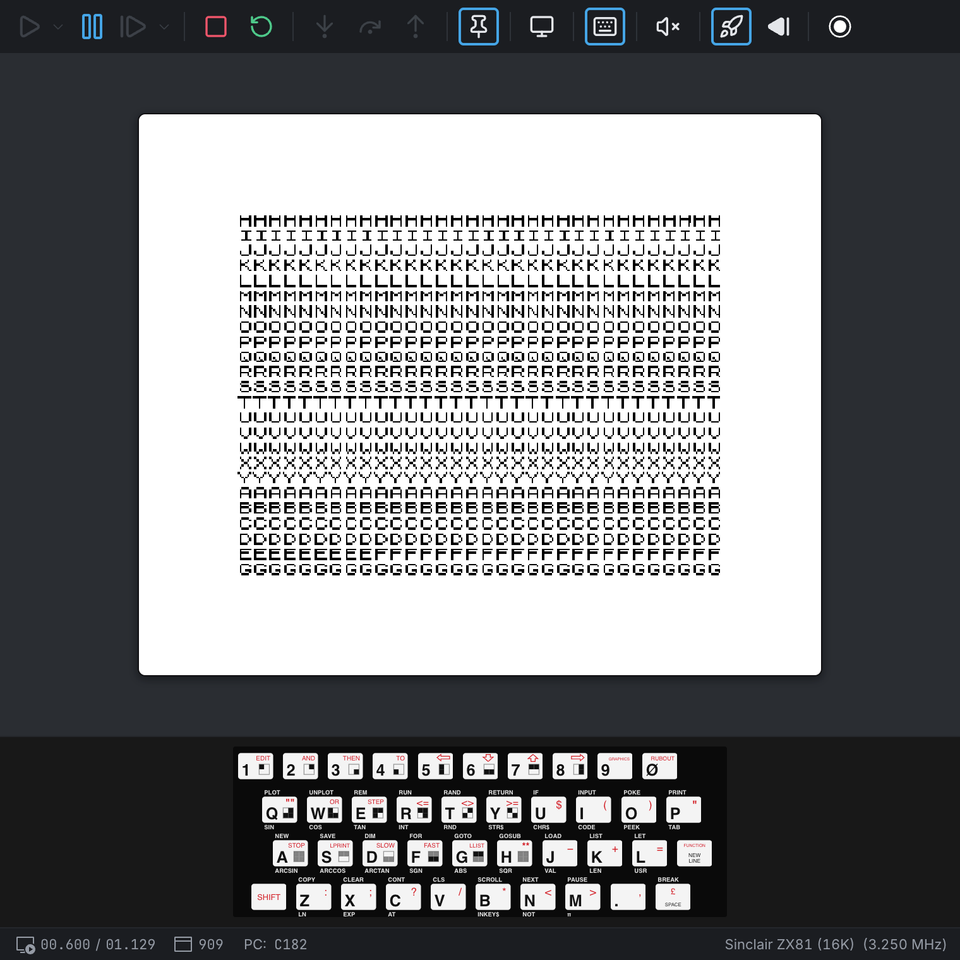Click the K LIST key
Image resolution: width=960 pixels, height=960 pixels.
pos(604,853)
